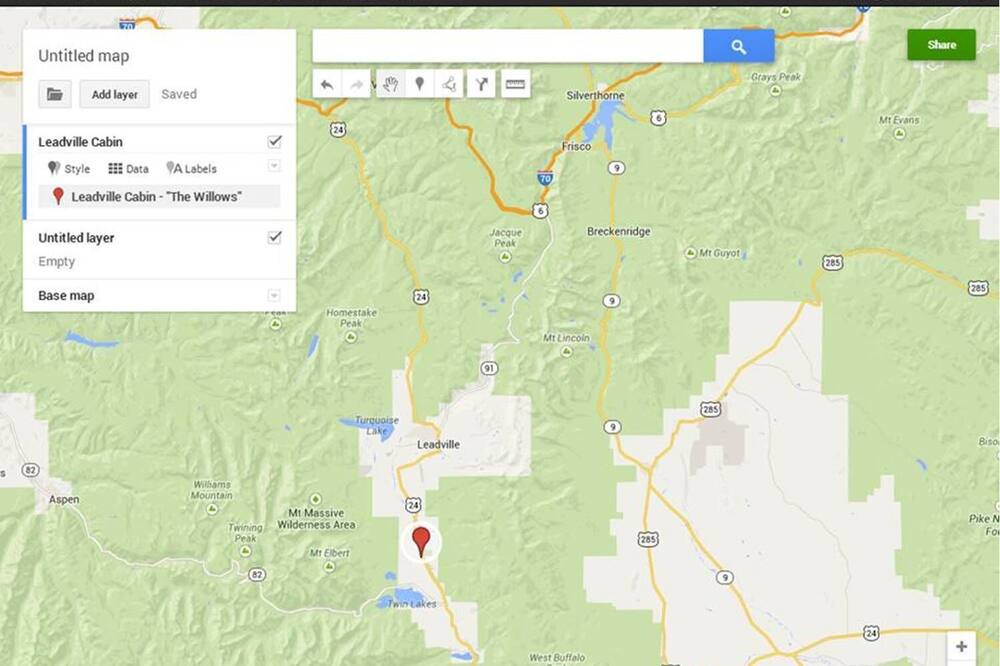This screenshot has height=666, width=1000.
Task: Select the hand pan tool
Action: [x=390, y=84]
